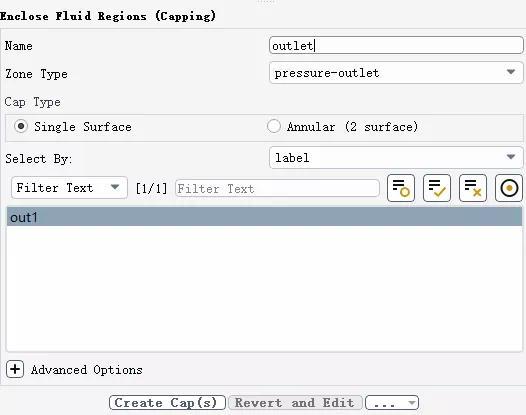
Task: Click the [1/1] selection counter
Action: point(151,188)
